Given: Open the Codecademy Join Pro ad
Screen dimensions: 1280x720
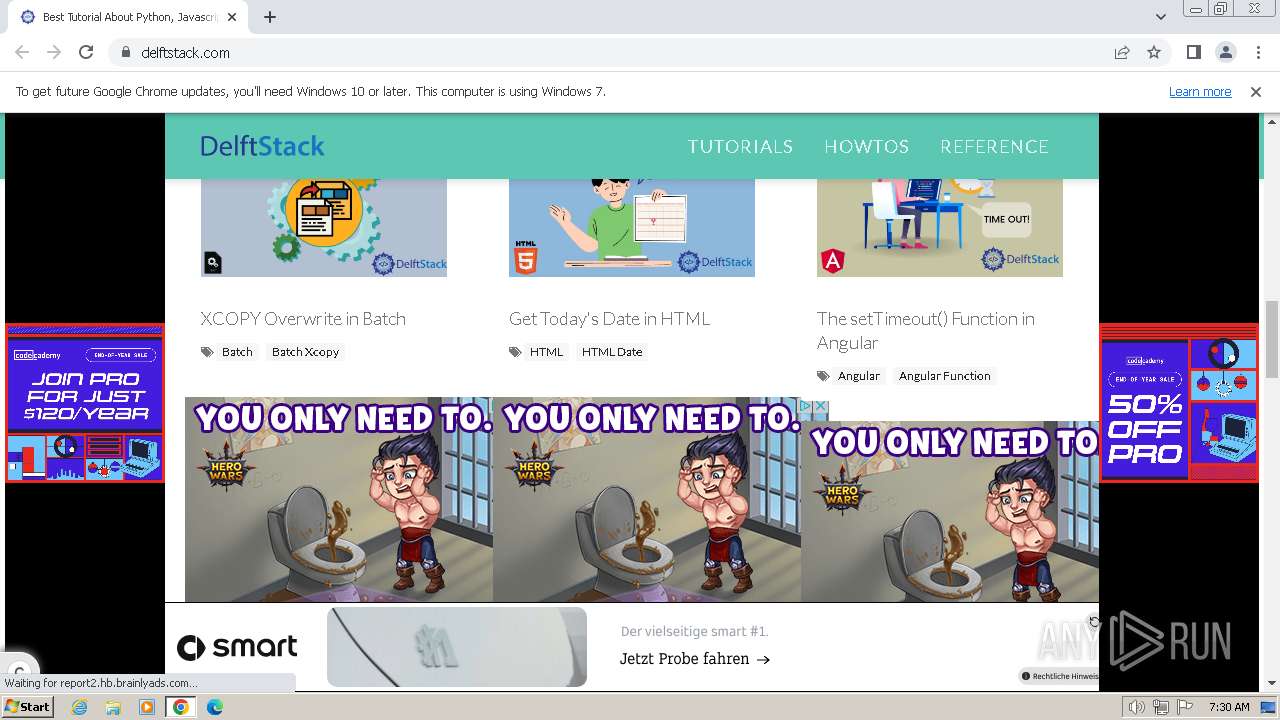Looking at the screenshot, I should (85, 403).
